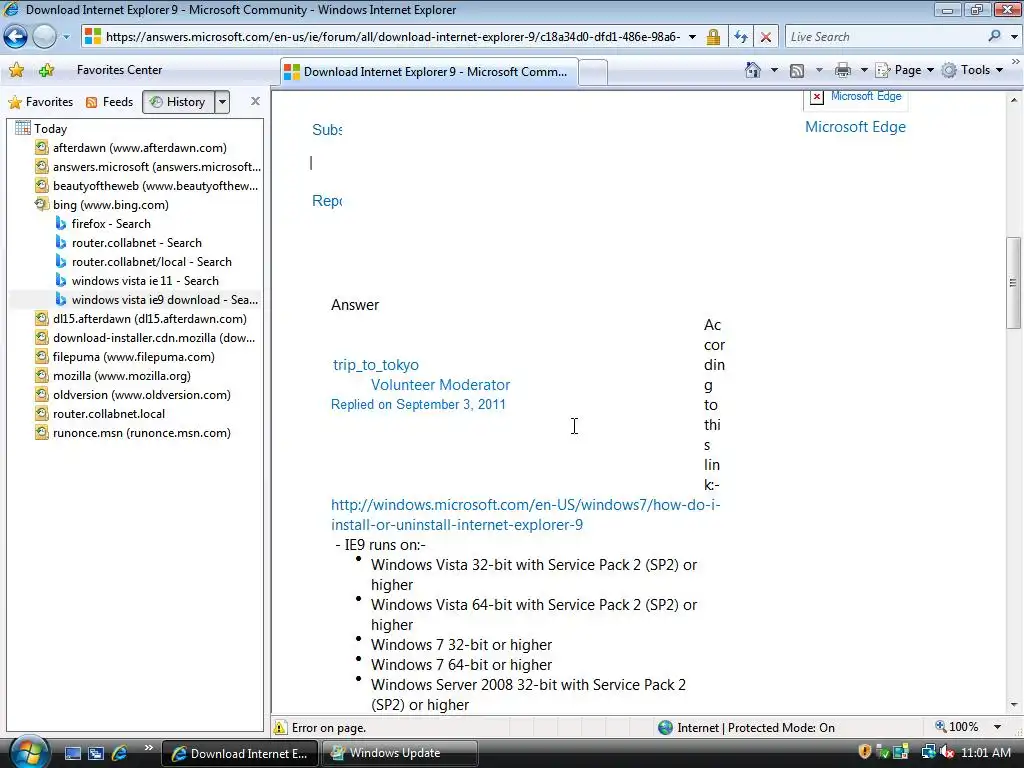Open the feeds dropdown arrow
This screenshot has width=1024, height=768.
(x=819, y=70)
